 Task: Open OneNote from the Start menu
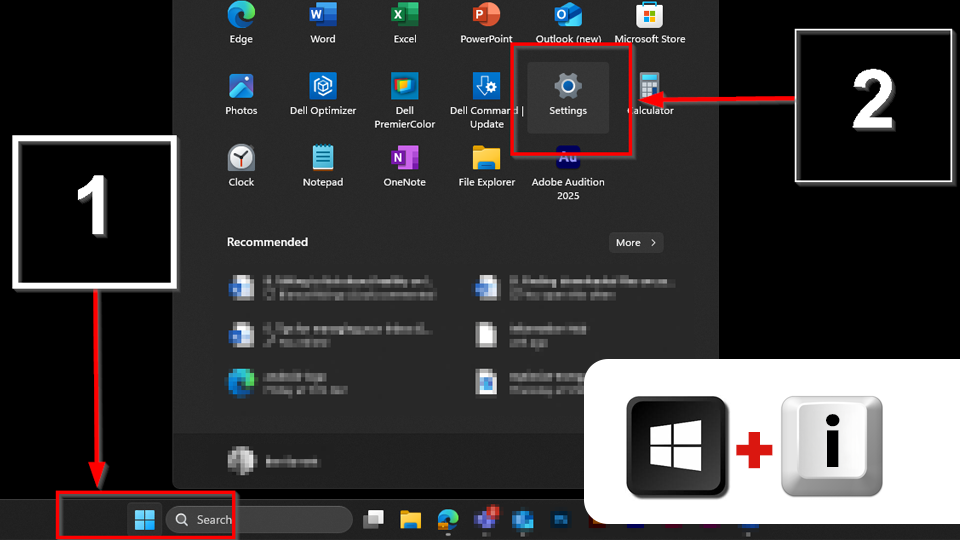[405, 166]
